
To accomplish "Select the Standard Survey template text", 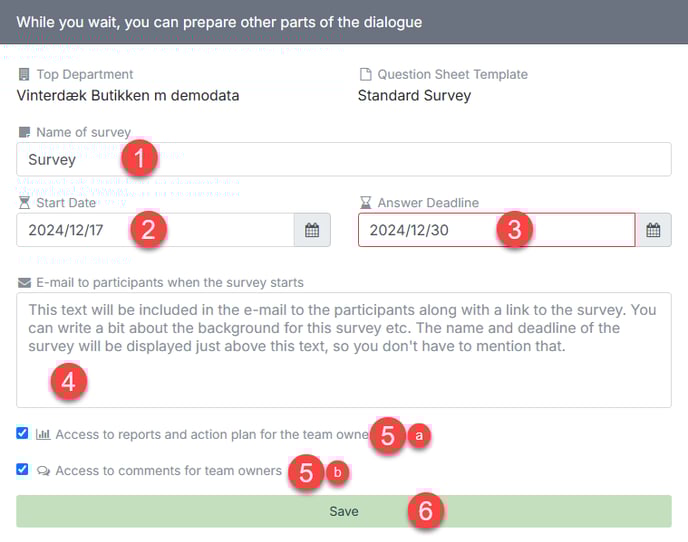I will pyautogui.click(x=415, y=96).
